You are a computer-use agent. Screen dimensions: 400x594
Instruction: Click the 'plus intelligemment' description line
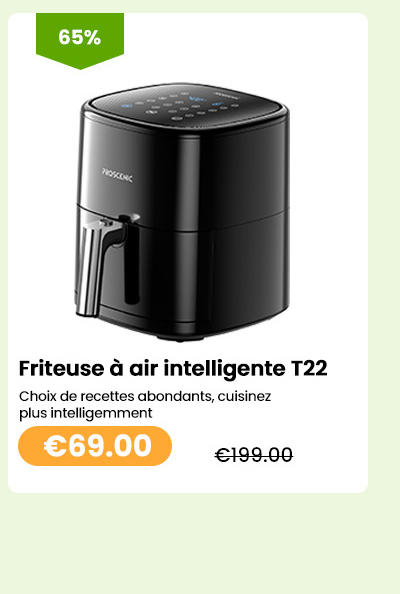[x=86, y=413]
